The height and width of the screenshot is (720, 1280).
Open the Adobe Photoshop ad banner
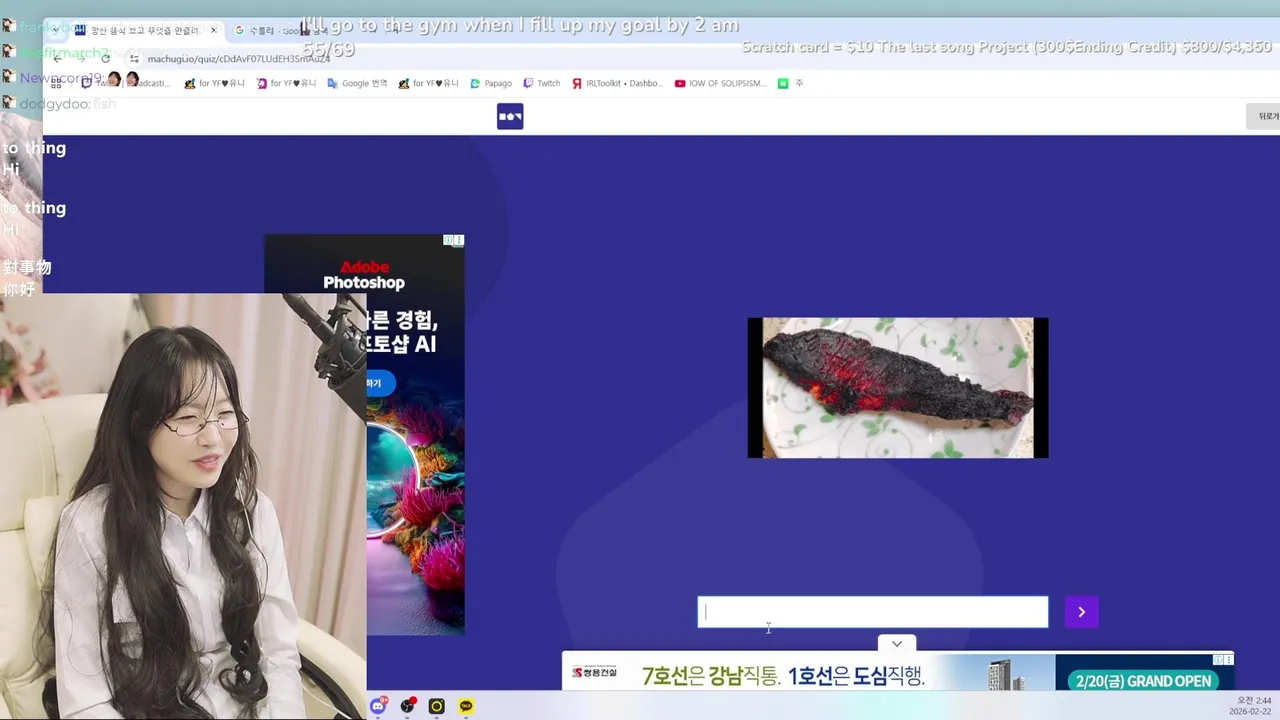pyautogui.click(x=364, y=435)
